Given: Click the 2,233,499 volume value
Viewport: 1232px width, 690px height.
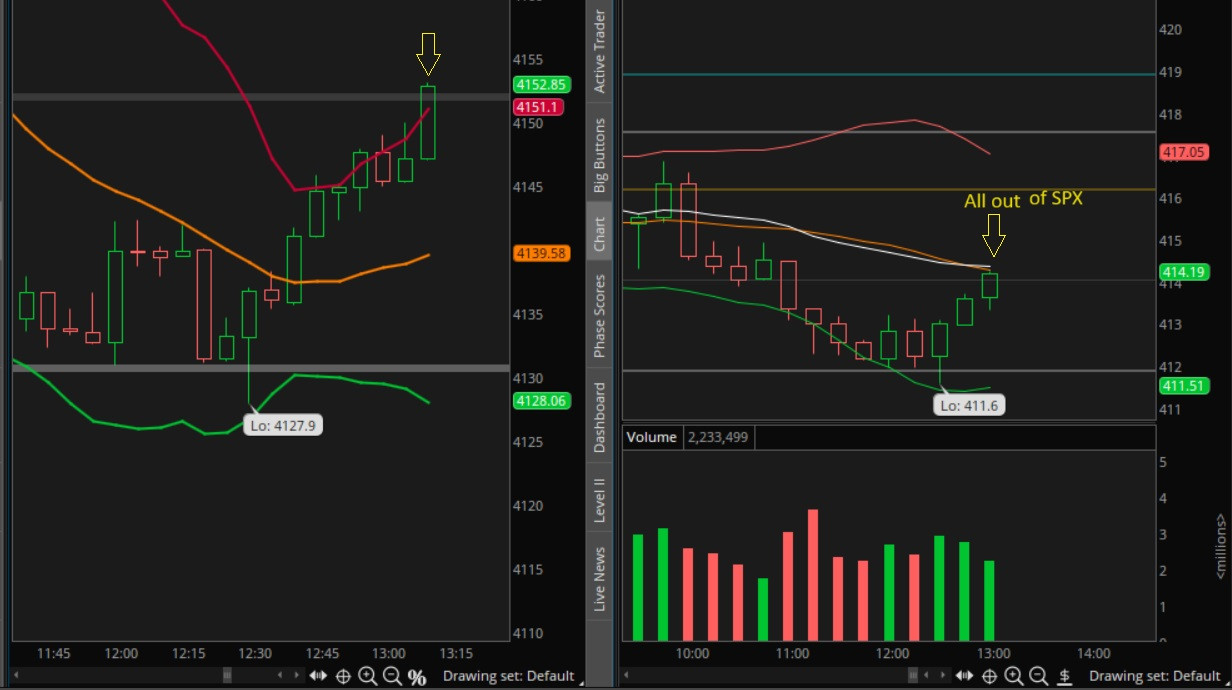Looking at the screenshot, I should tap(719, 437).
